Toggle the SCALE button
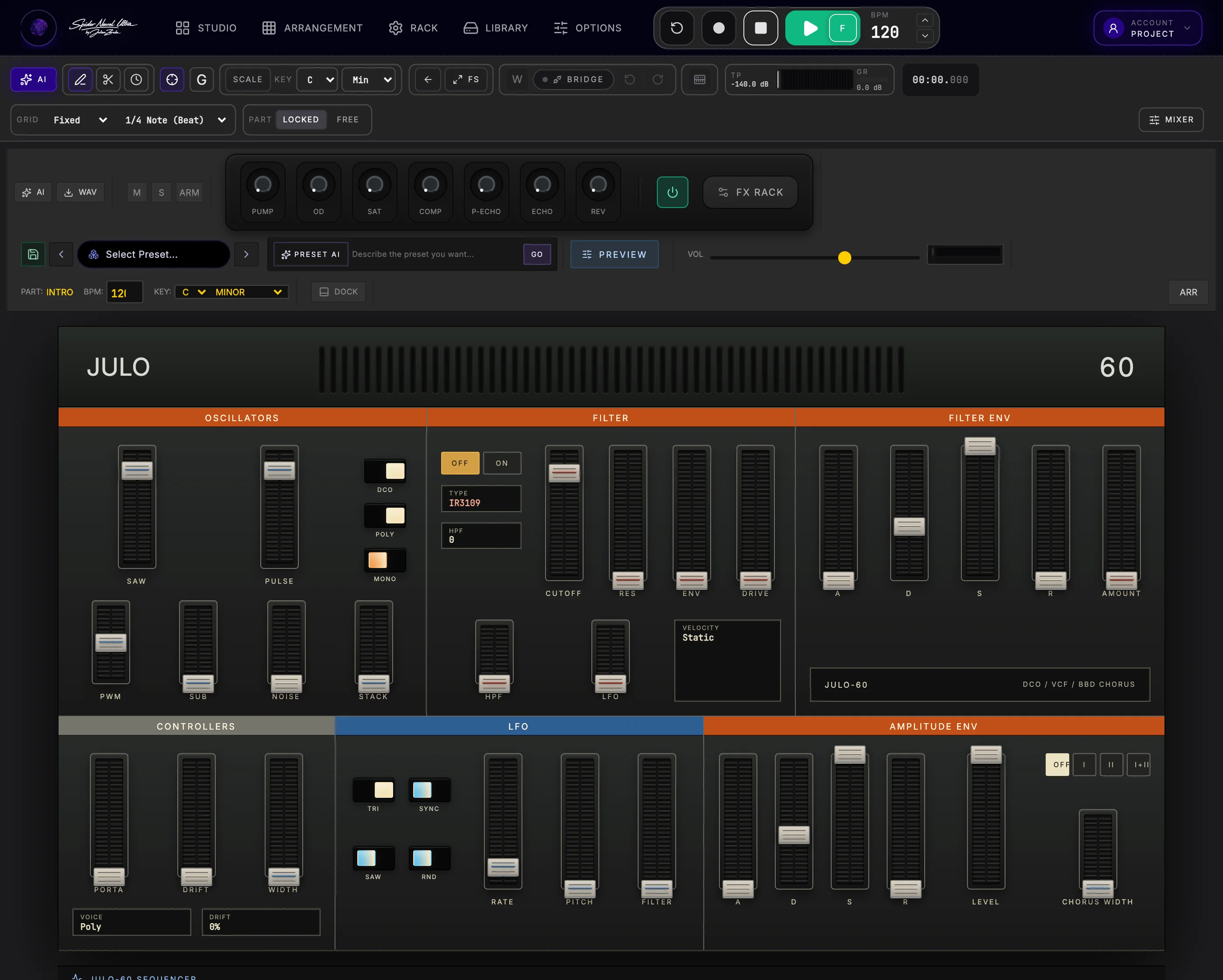This screenshot has height=980, width=1223. (248, 80)
